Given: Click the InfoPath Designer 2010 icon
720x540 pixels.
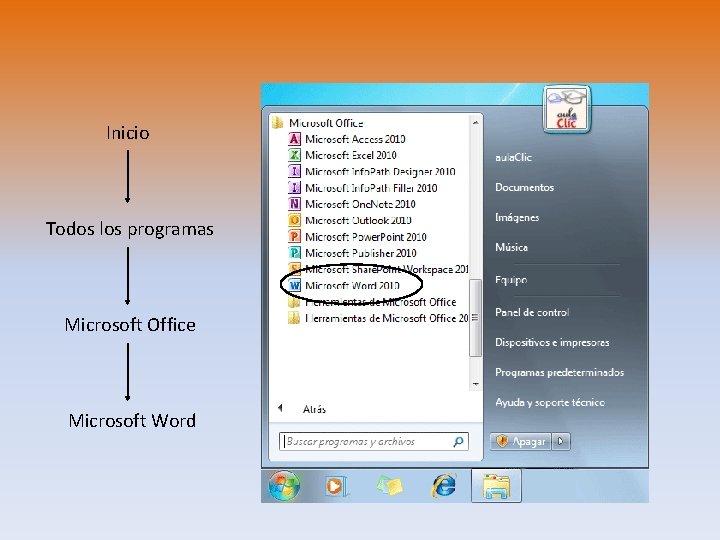Looking at the screenshot, I should 294,171.
